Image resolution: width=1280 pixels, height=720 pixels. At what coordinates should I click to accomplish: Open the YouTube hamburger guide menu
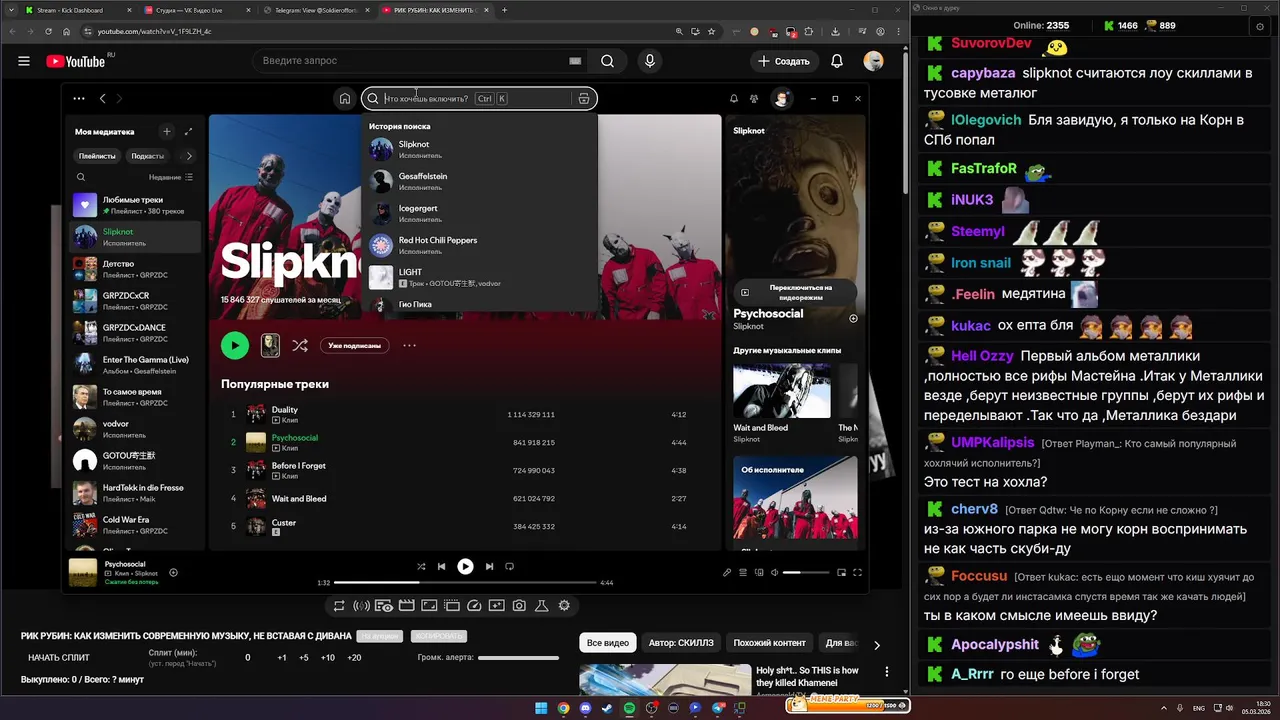tap(23, 61)
